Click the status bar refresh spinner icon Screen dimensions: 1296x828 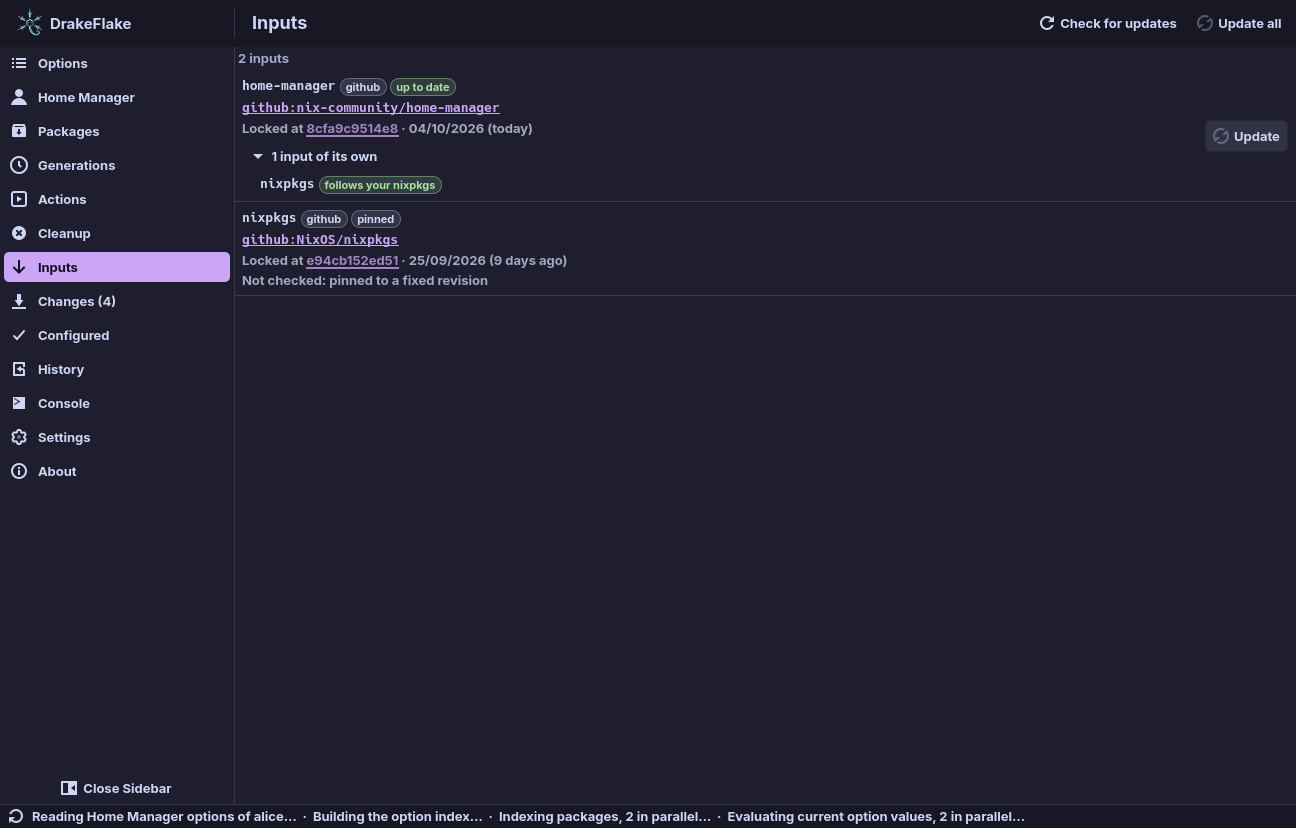click(15, 816)
